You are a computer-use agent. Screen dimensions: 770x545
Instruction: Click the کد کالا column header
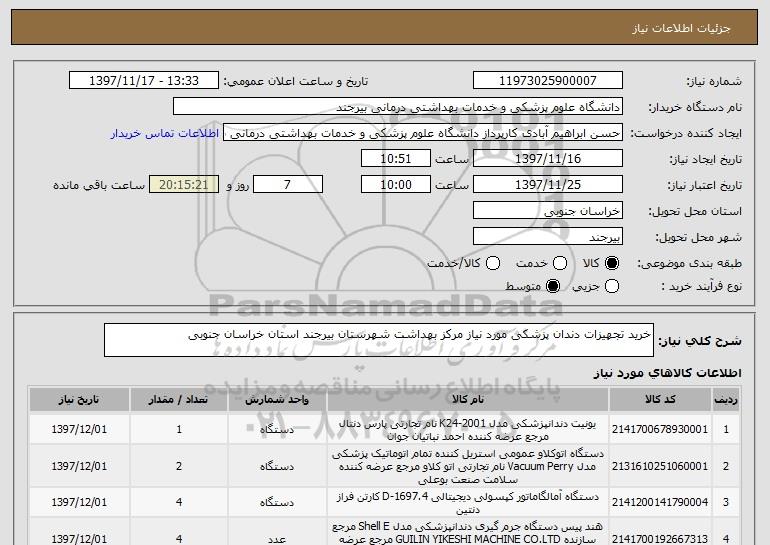pos(660,400)
